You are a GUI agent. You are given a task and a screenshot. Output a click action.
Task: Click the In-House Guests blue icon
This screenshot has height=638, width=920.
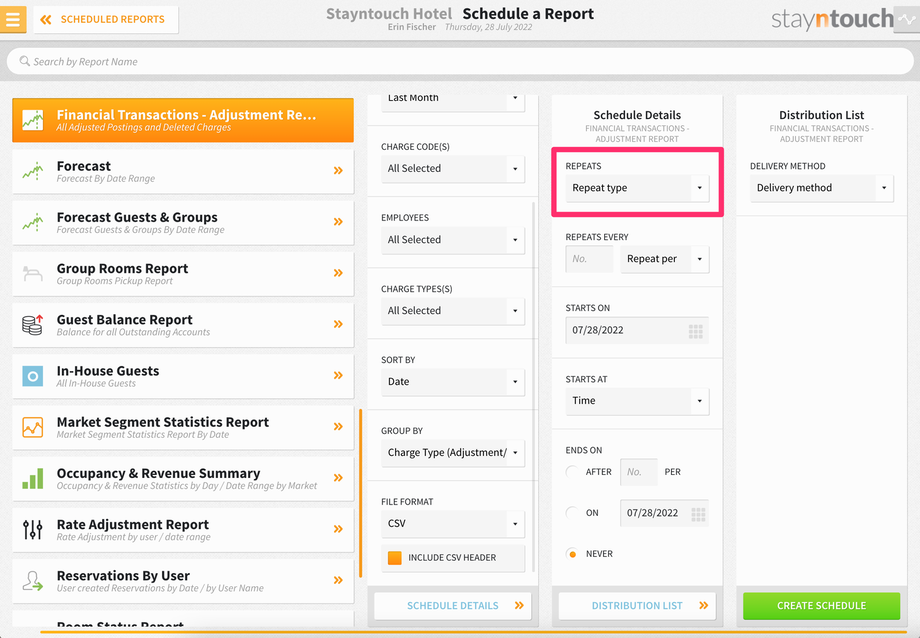point(33,376)
